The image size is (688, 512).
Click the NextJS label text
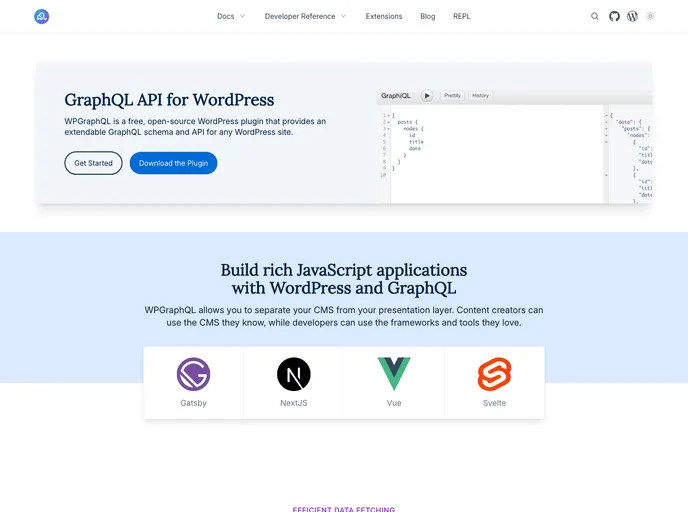(x=294, y=403)
